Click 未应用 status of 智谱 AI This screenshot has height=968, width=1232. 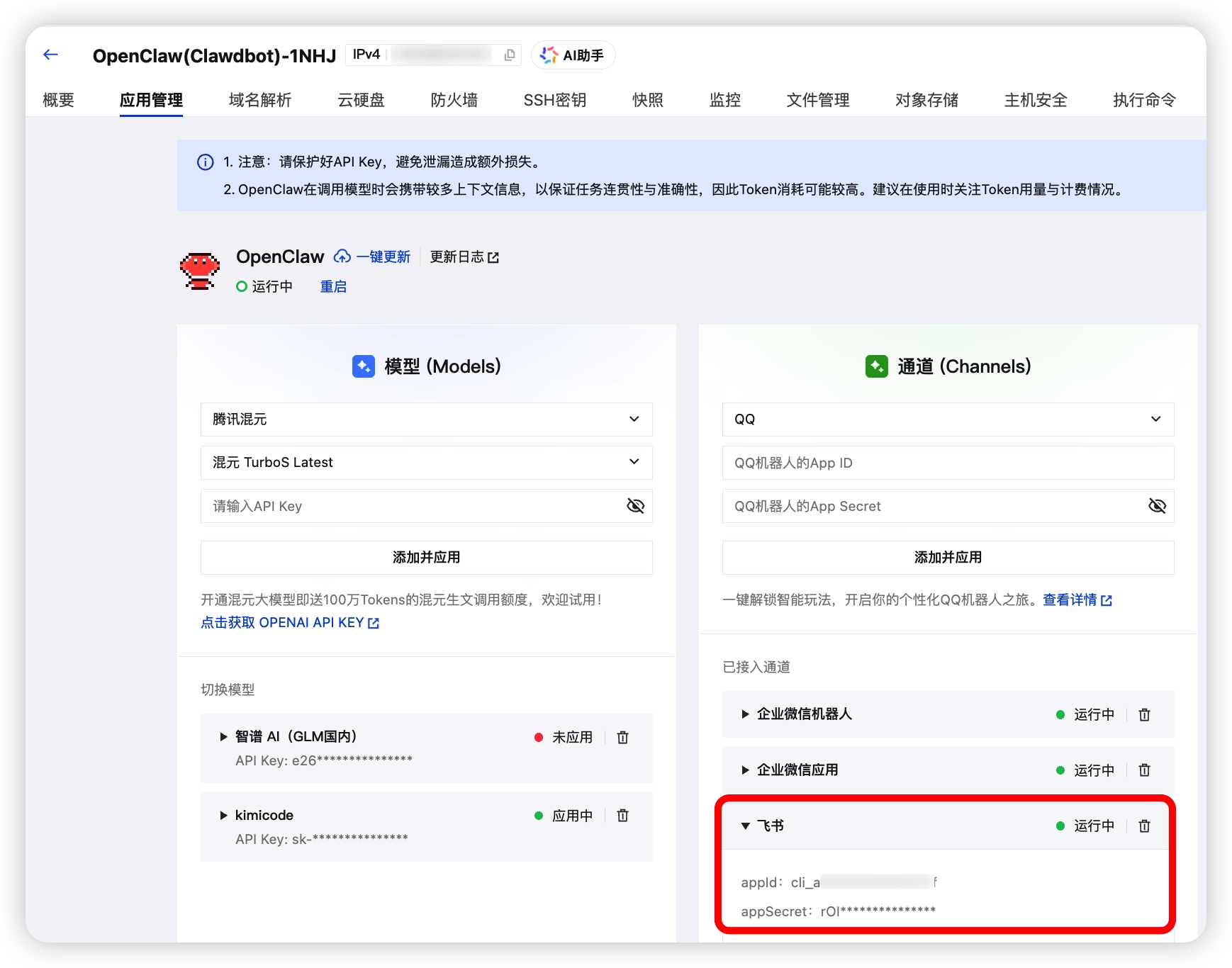pos(572,738)
